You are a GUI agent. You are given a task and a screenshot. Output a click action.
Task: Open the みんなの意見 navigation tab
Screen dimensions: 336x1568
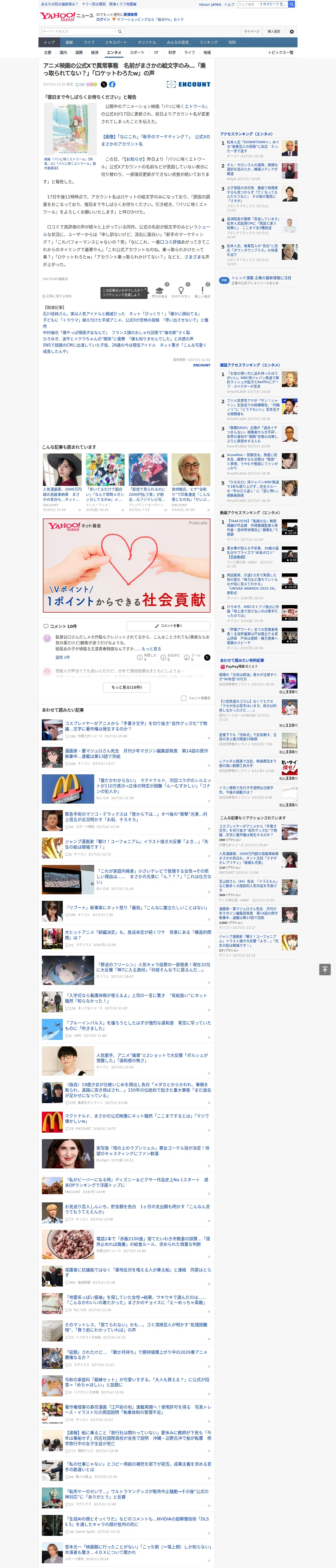[178, 43]
